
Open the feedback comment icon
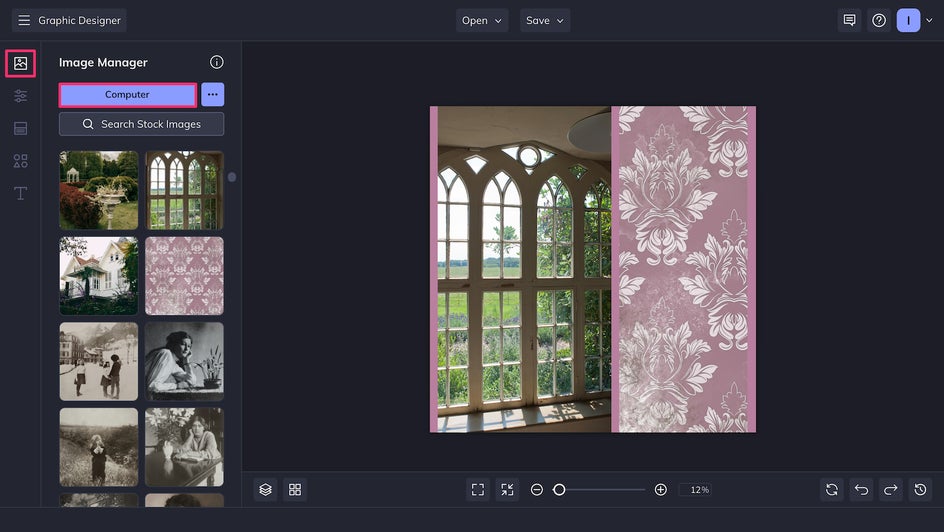coord(849,20)
